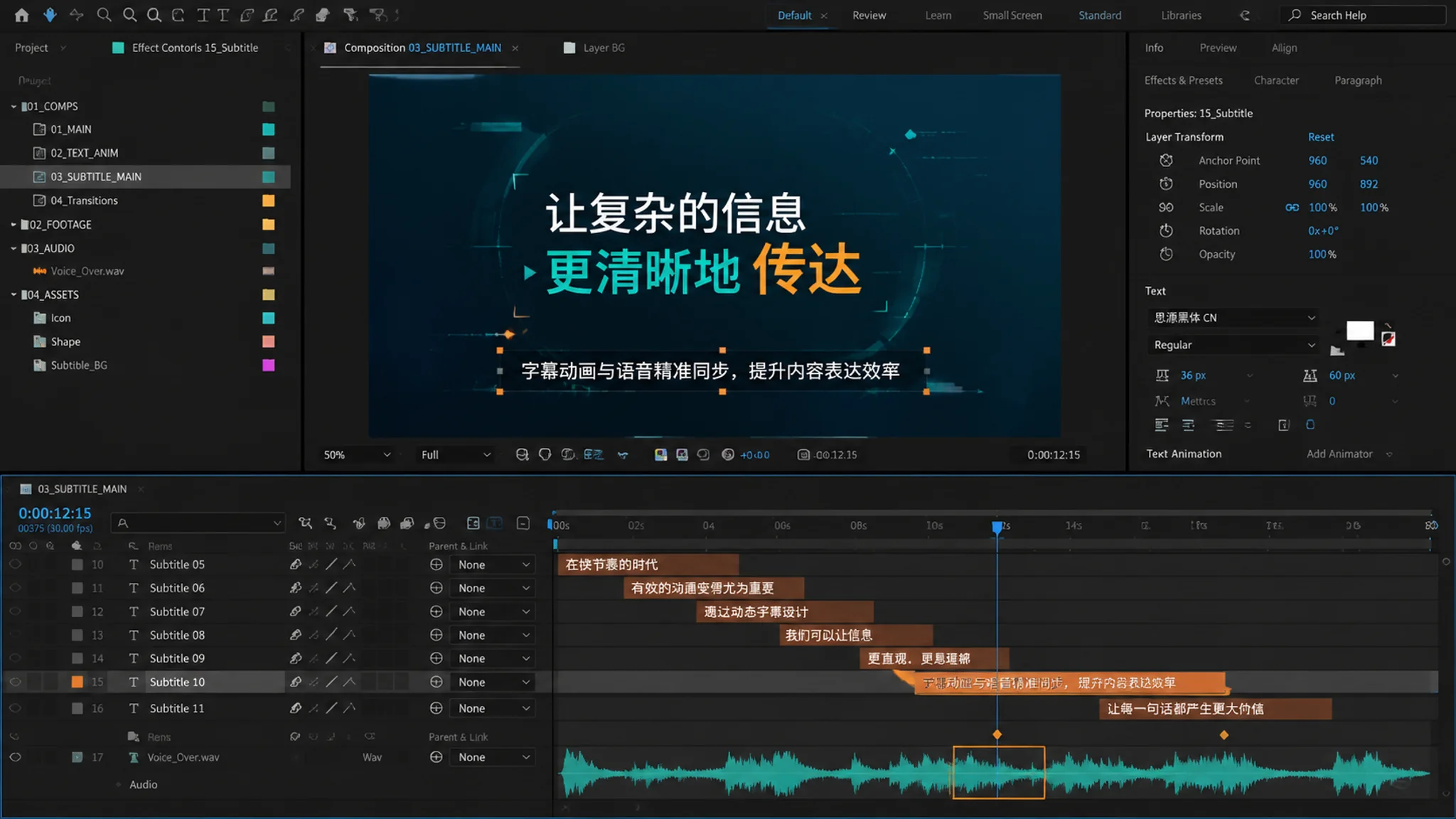Switch to the Layer BG viewer tab
1456x819 pixels.
604,48
